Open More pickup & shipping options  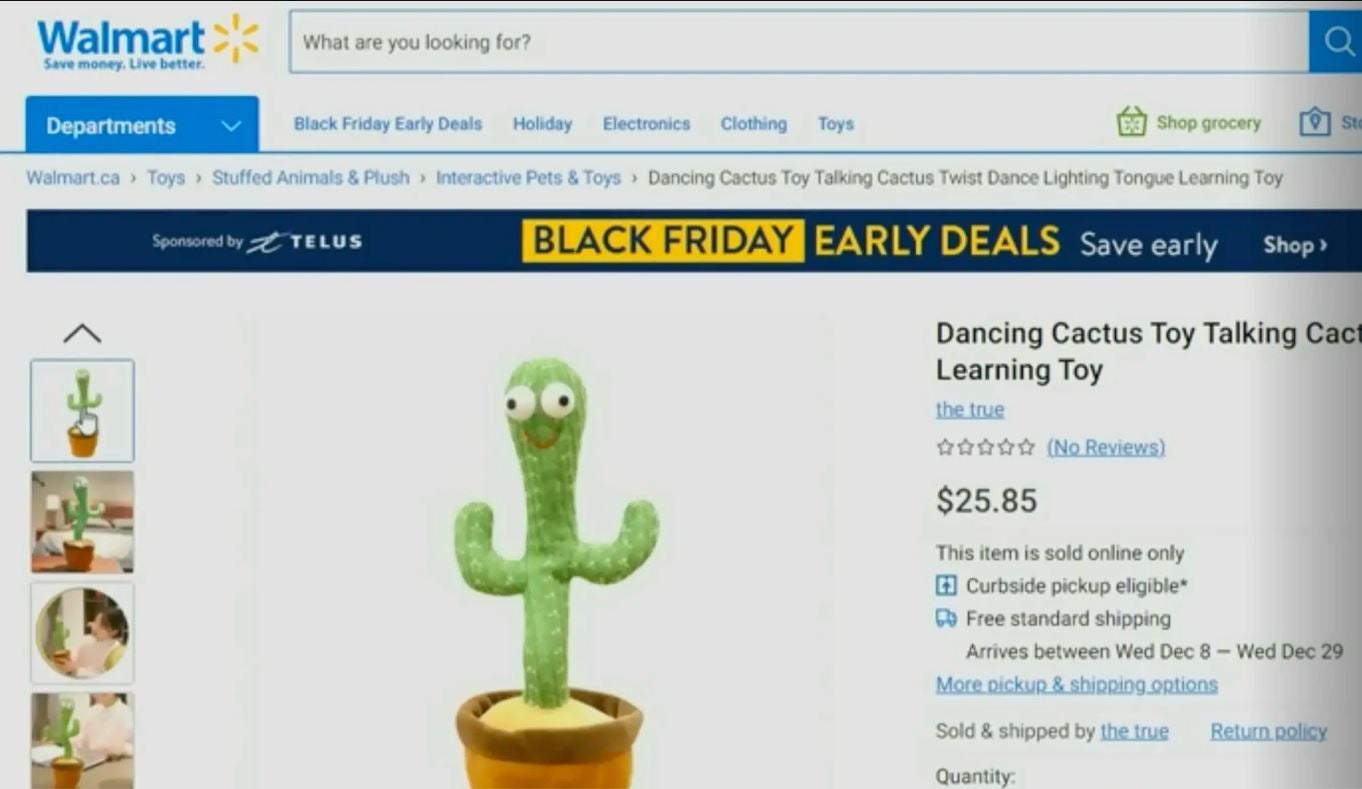pyautogui.click(x=1077, y=684)
